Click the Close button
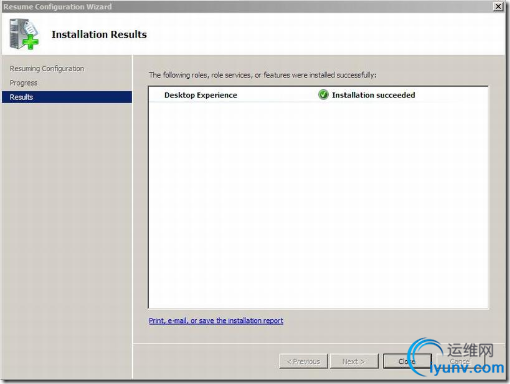Viewport: 510px width, 384px height. (x=407, y=361)
